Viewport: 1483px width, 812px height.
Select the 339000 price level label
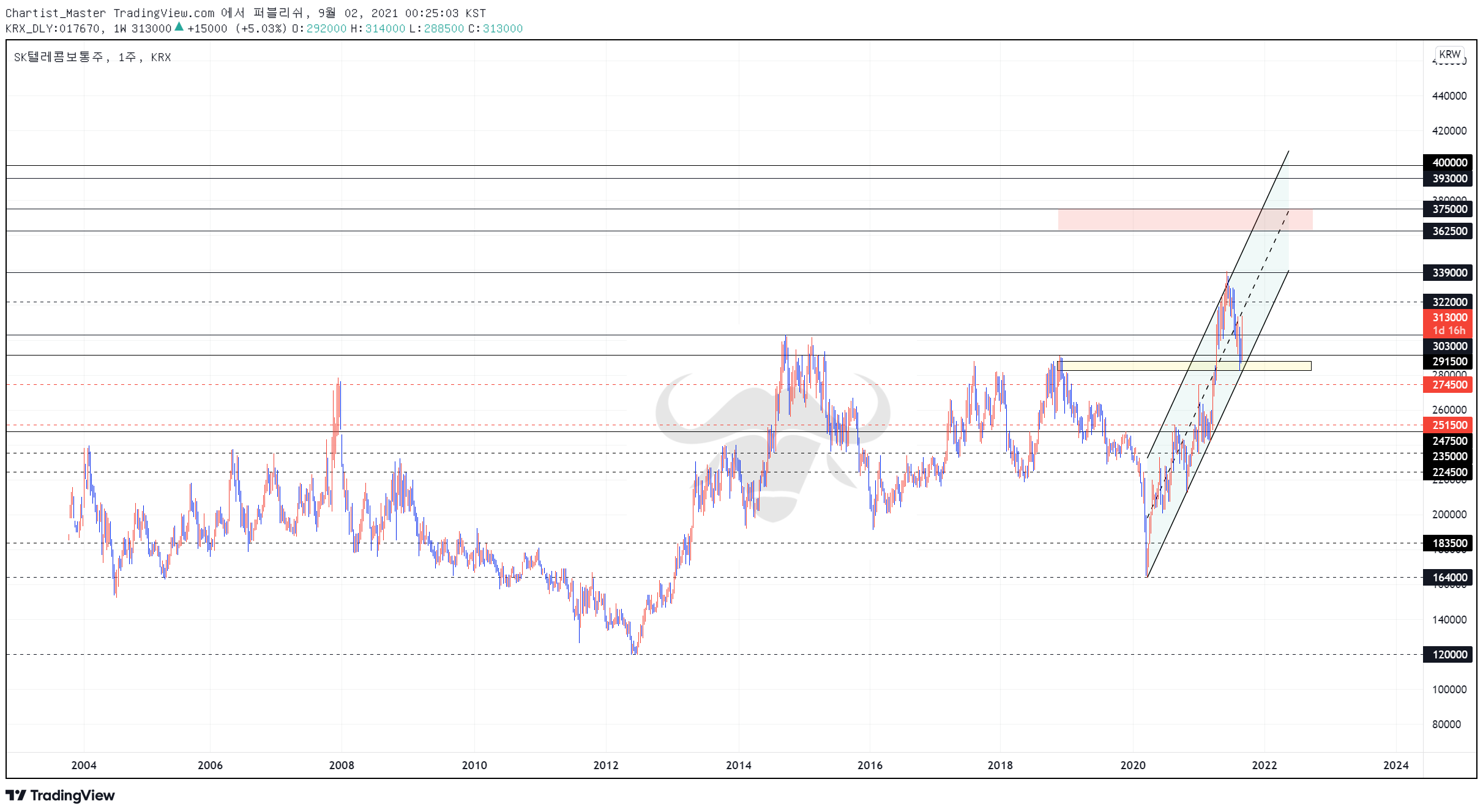pos(1448,272)
